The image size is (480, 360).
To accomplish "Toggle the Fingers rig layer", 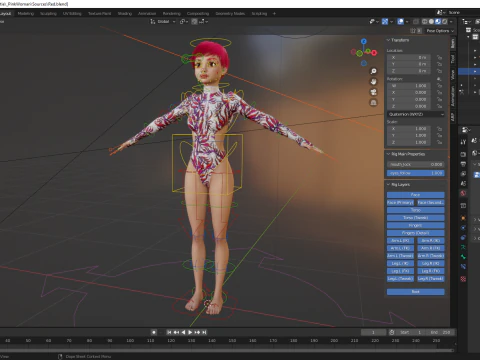I will pyautogui.click(x=415, y=225).
